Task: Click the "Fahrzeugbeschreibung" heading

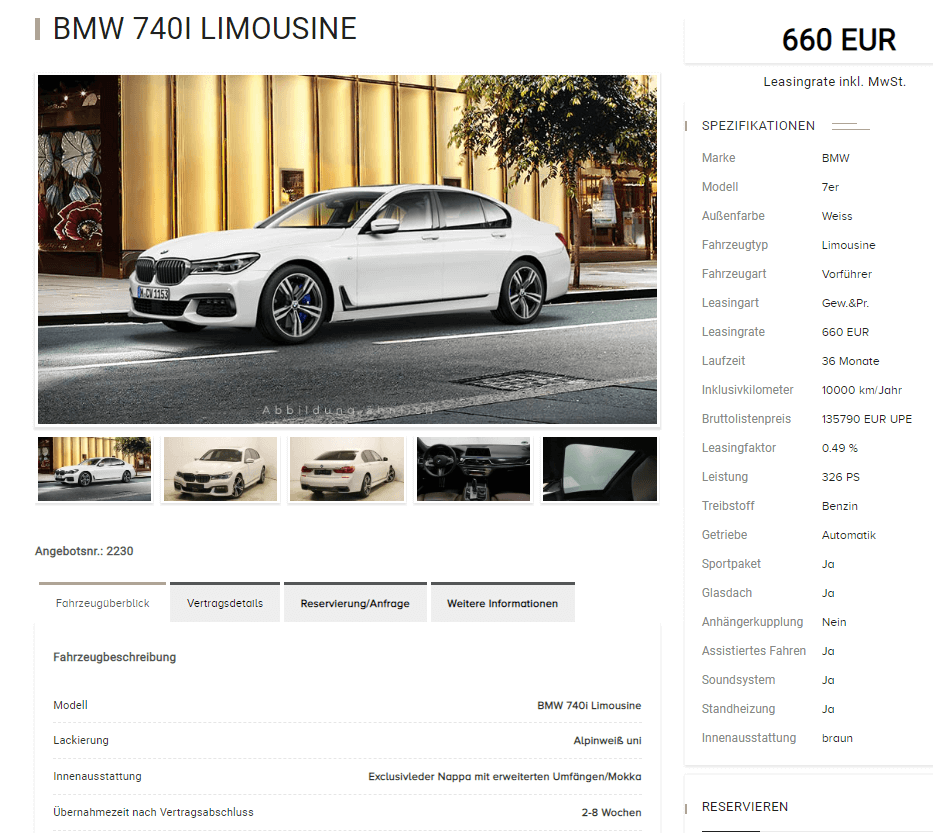Action: 114,657
